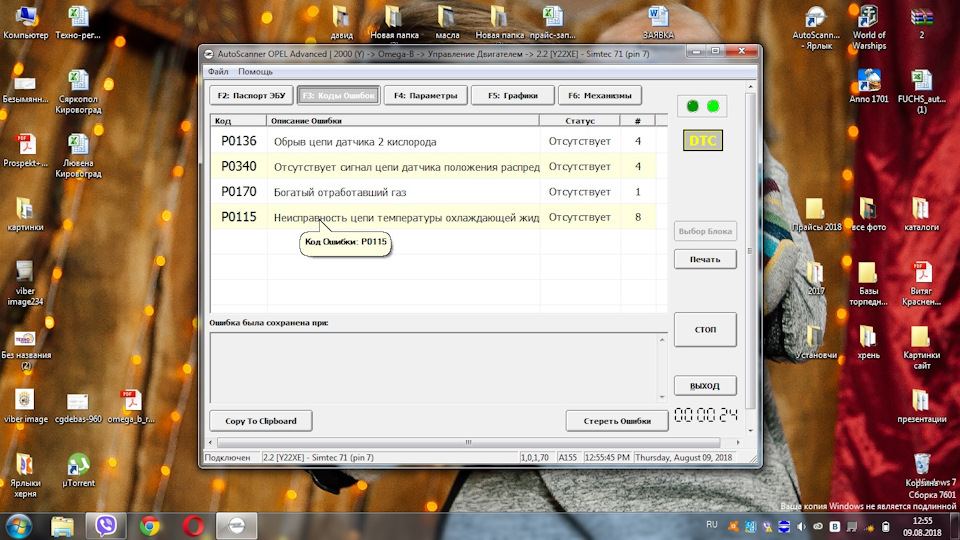Screen dimensions: 960x540
Task: Click the Печать button
Action: pos(705,259)
